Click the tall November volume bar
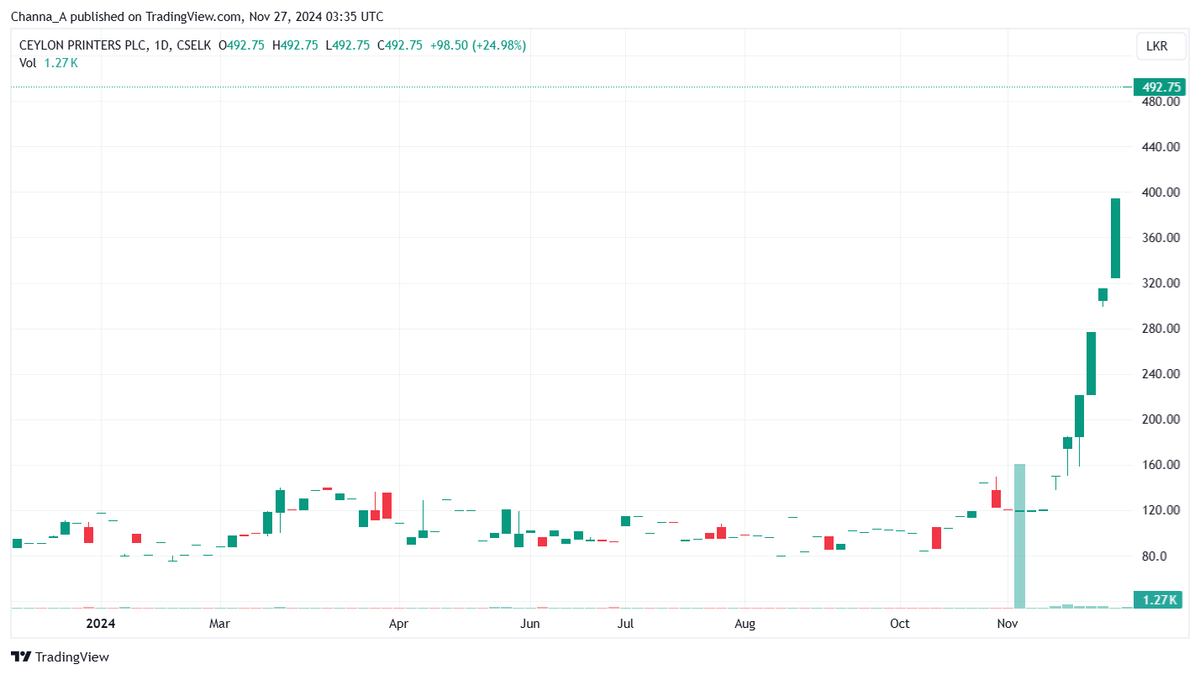Image resolution: width=1200 pixels, height=675 pixels. click(1020, 535)
